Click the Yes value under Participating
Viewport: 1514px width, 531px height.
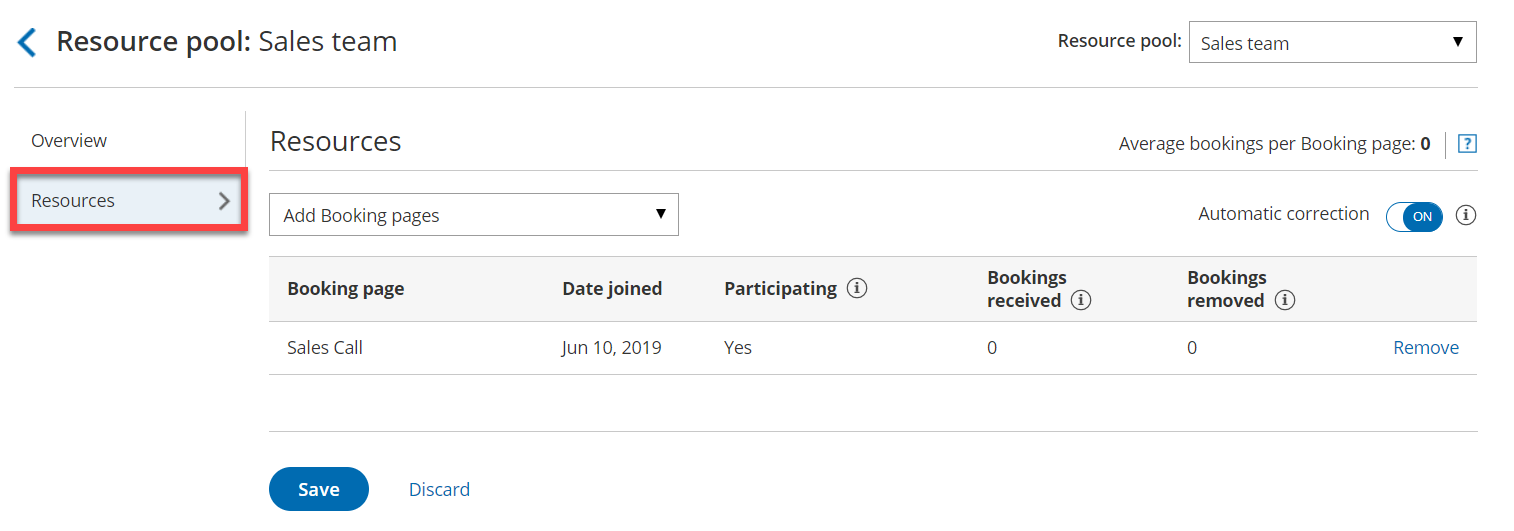(x=738, y=348)
